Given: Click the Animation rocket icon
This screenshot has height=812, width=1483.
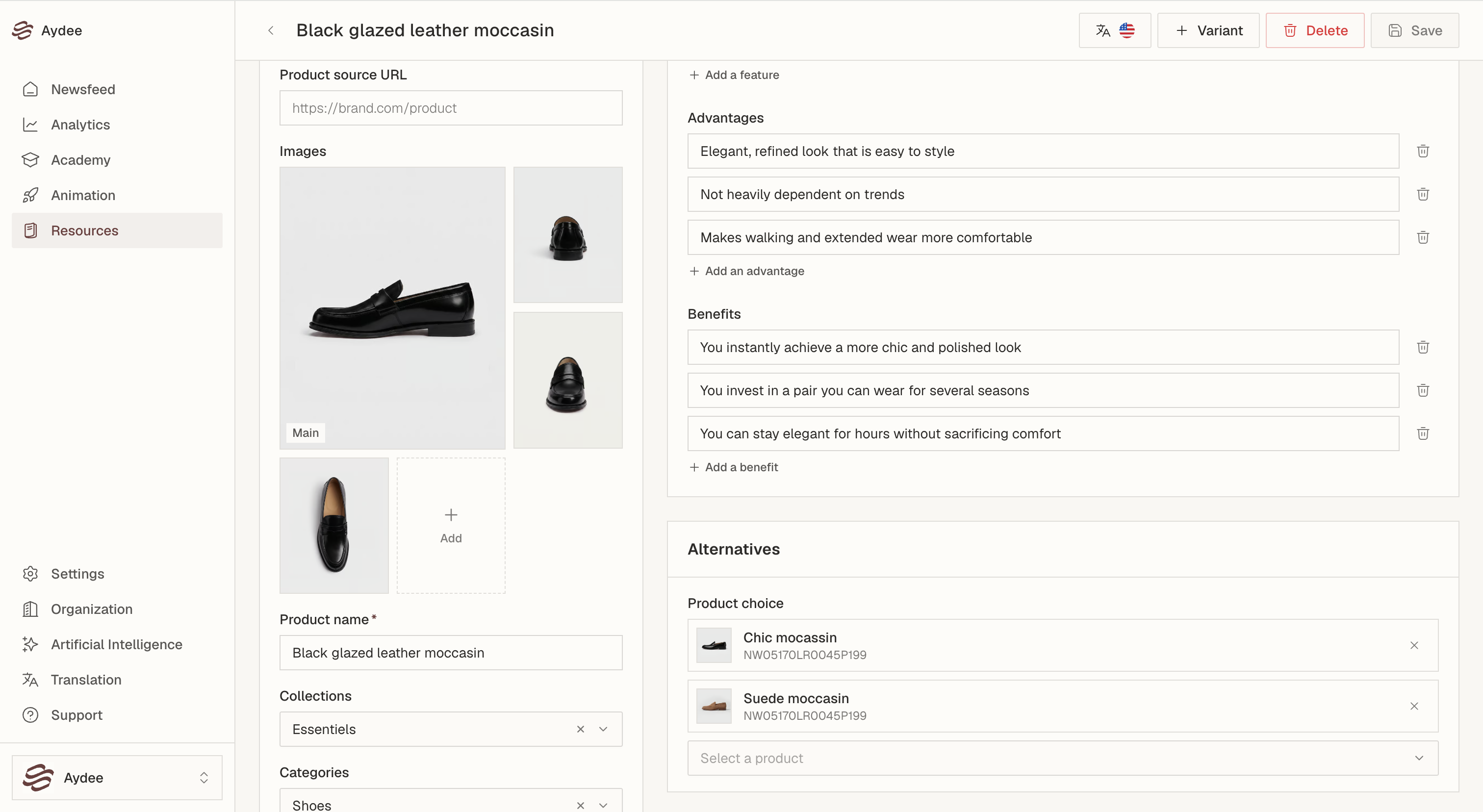Looking at the screenshot, I should 30,195.
